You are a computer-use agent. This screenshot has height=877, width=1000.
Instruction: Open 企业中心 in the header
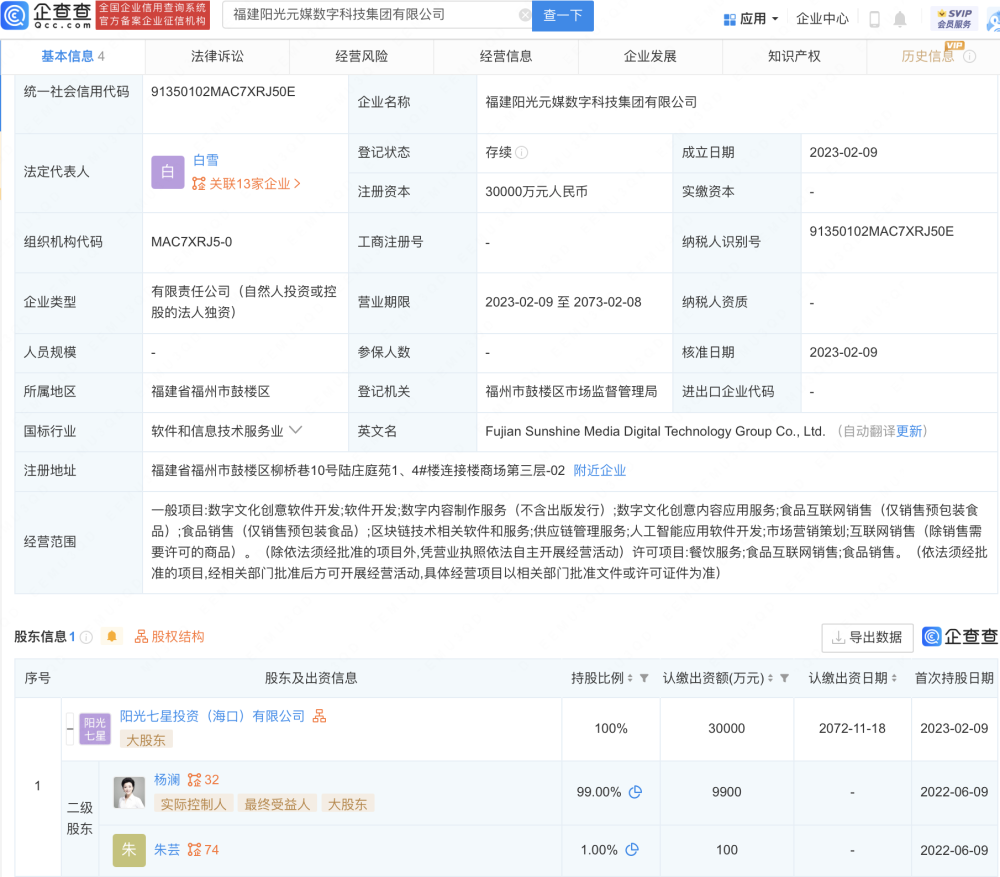tap(822, 19)
